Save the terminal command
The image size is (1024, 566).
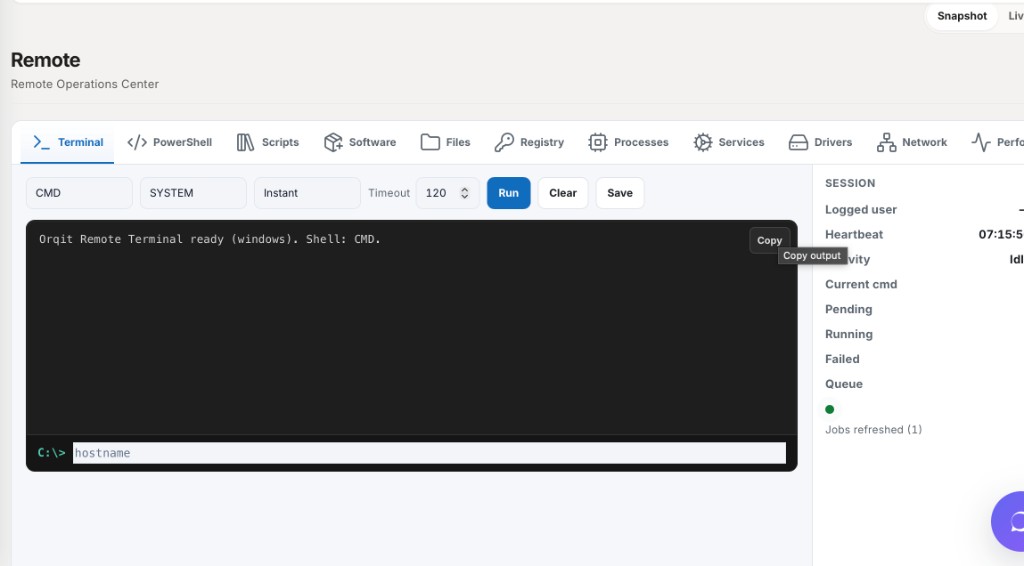coord(620,193)
